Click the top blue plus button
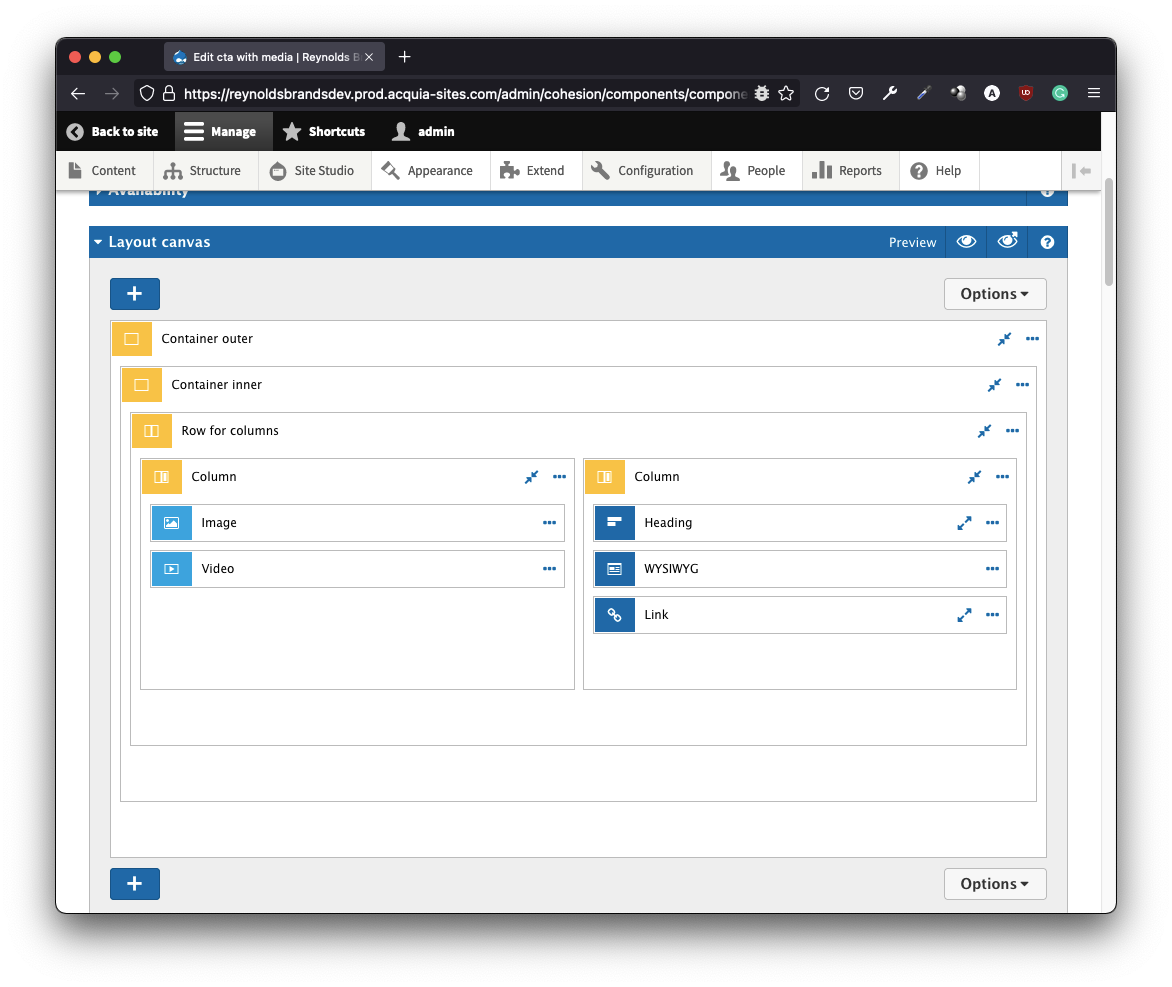Screen dimensions: 1172x987 pyautogui.click(x=135, y=294)
